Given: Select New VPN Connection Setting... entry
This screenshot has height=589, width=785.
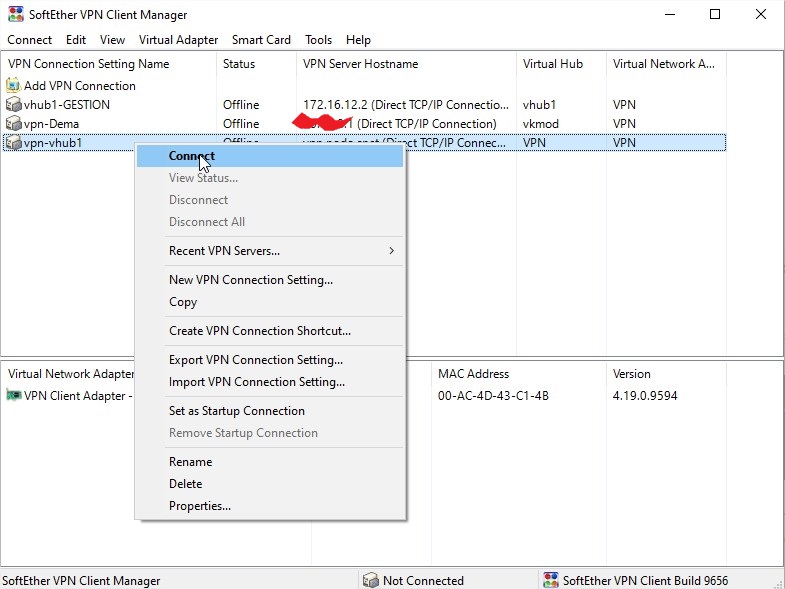Looking at the screenshot, I should click(x=270, y=279).
